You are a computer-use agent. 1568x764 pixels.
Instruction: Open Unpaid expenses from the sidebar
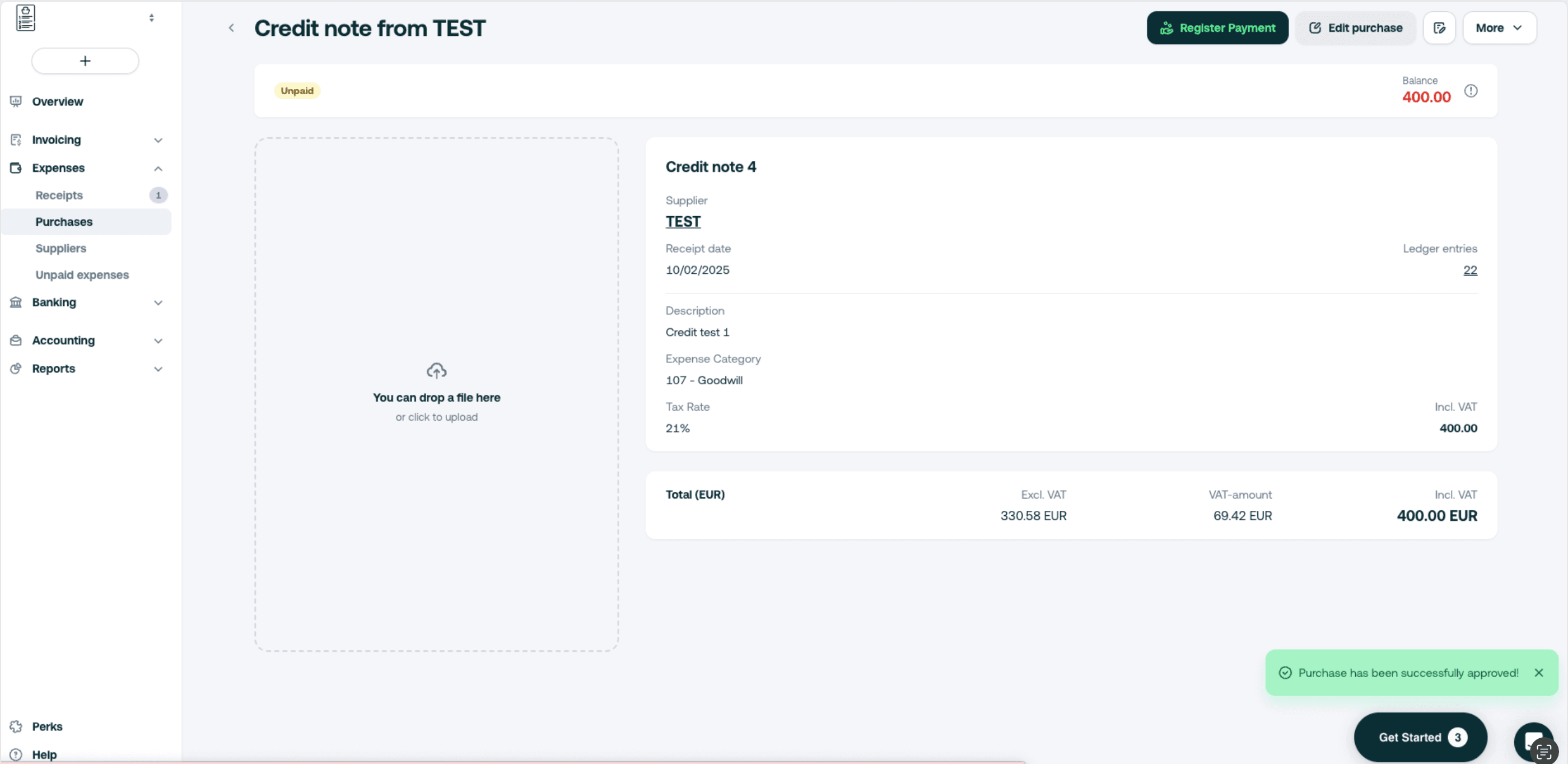[x=82, y=274]
